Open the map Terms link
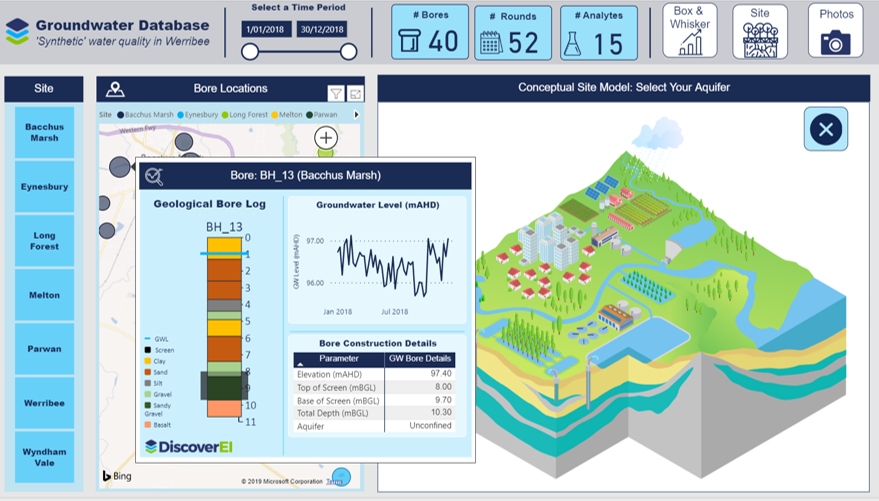 click(334, 481)
